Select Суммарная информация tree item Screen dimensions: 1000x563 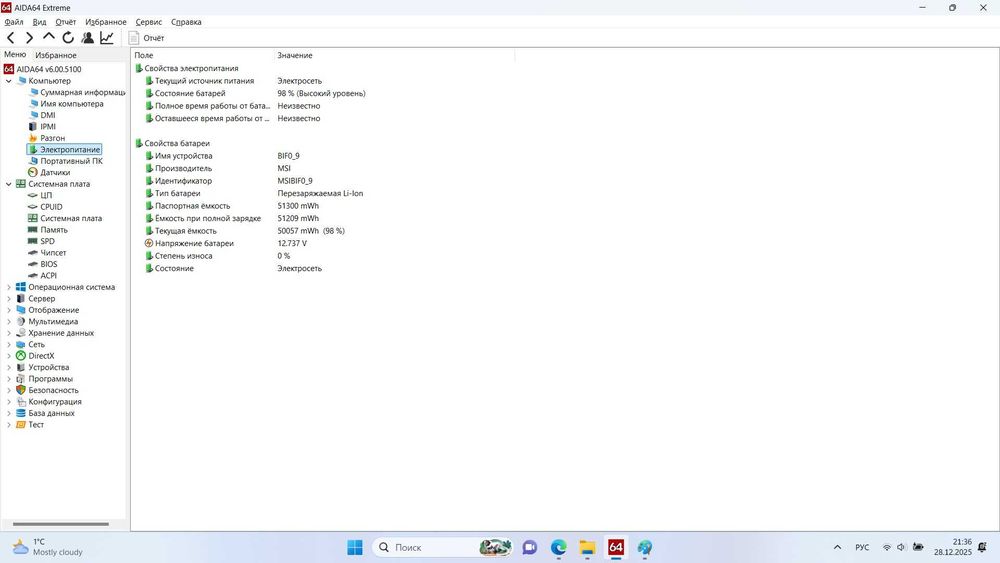(x=82, y=92)
